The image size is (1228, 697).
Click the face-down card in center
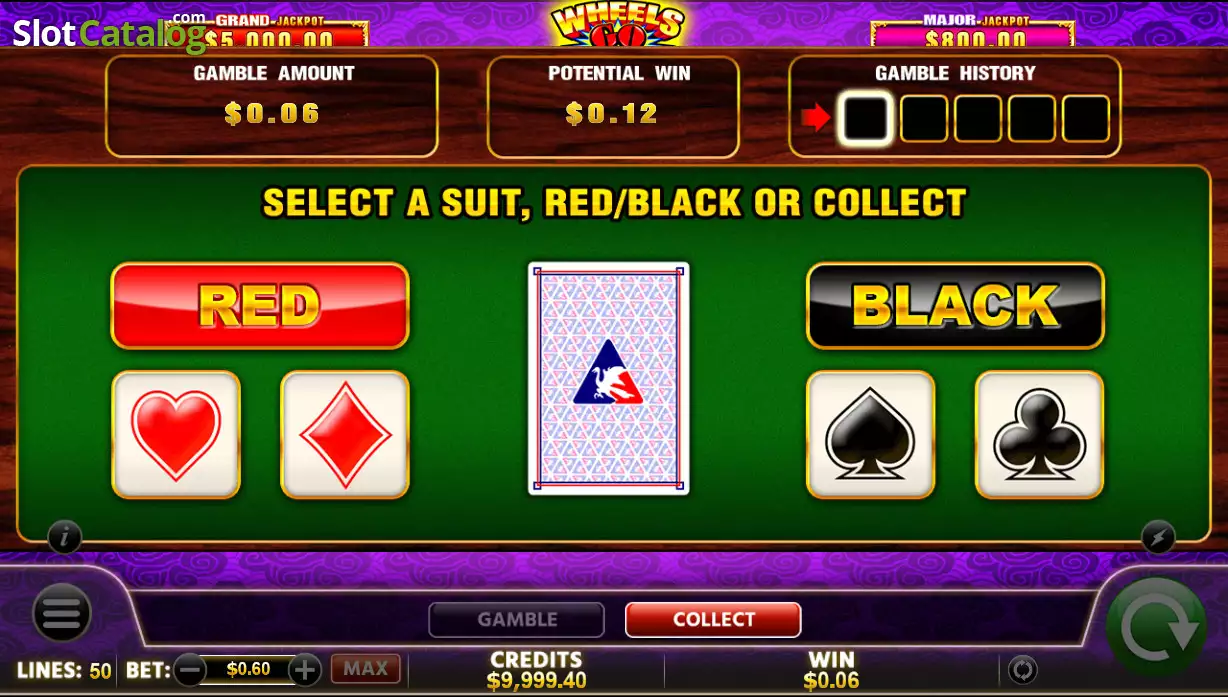[x=609, y=378]
